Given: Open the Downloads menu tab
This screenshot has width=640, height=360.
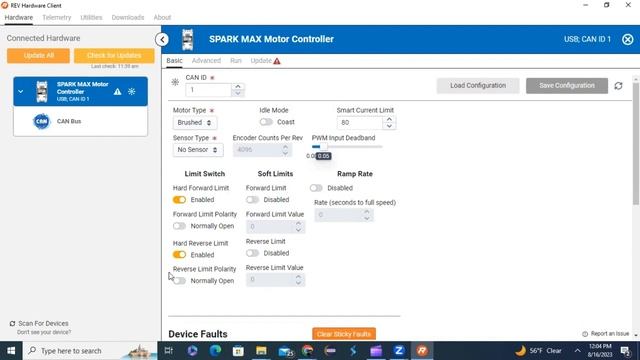Looking at the screenshot, I should [x=128, y=18].
